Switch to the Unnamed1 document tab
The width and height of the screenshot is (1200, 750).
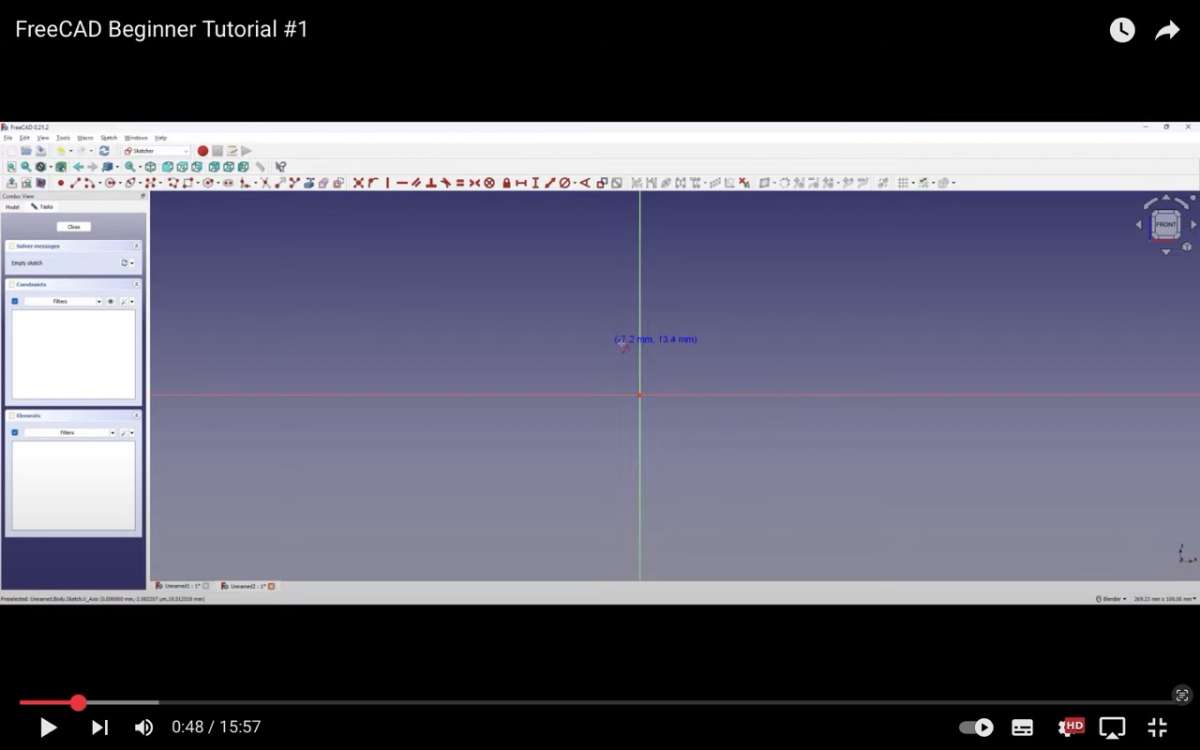tap(182, 586)
